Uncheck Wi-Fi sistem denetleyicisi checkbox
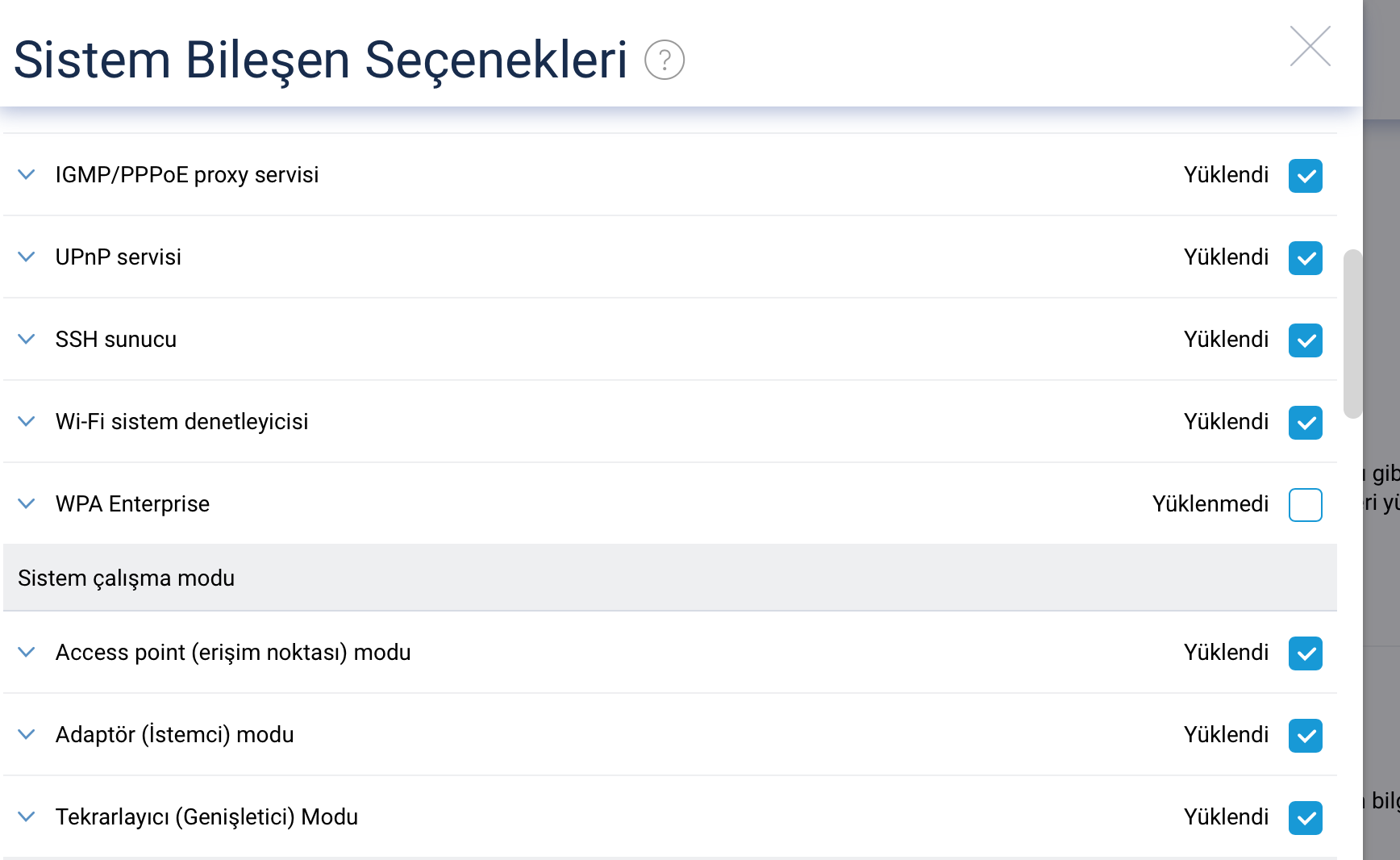This screenshot has width=1400, height=860. click(1305, 423)
